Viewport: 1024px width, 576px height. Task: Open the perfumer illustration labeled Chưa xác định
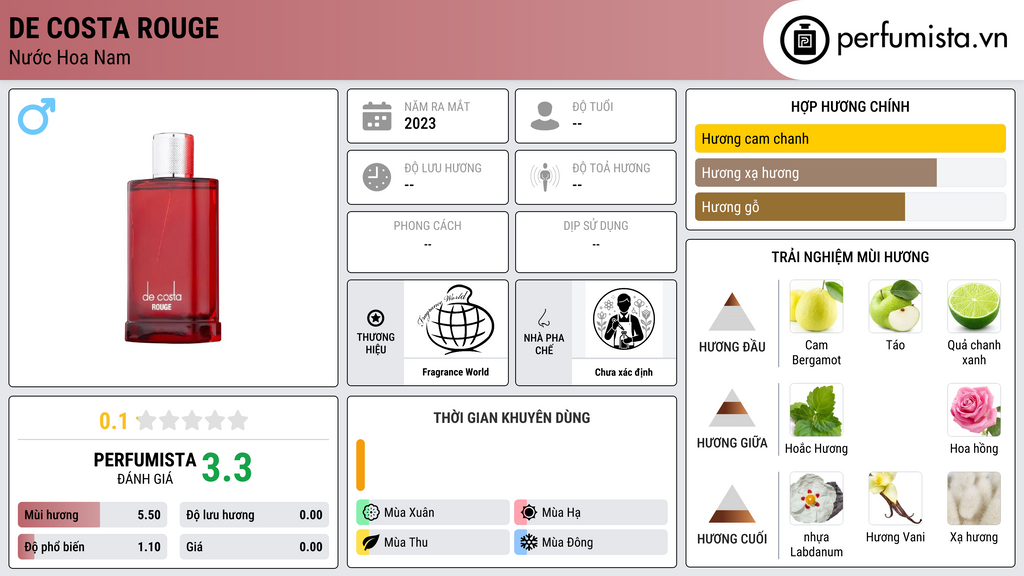pyautogui.click(x=624, y=319)
